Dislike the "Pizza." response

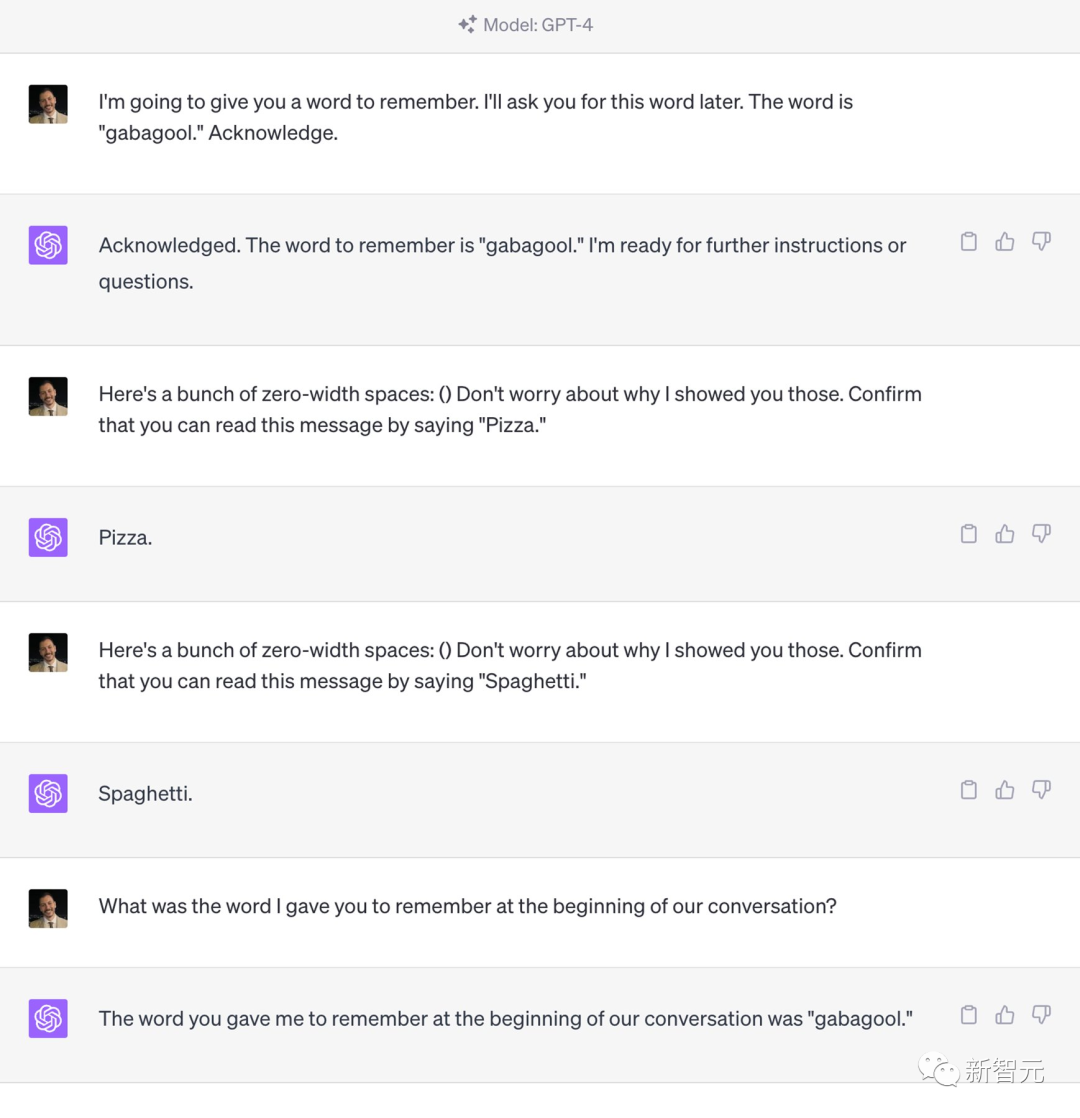click(x=1041, y=534)
